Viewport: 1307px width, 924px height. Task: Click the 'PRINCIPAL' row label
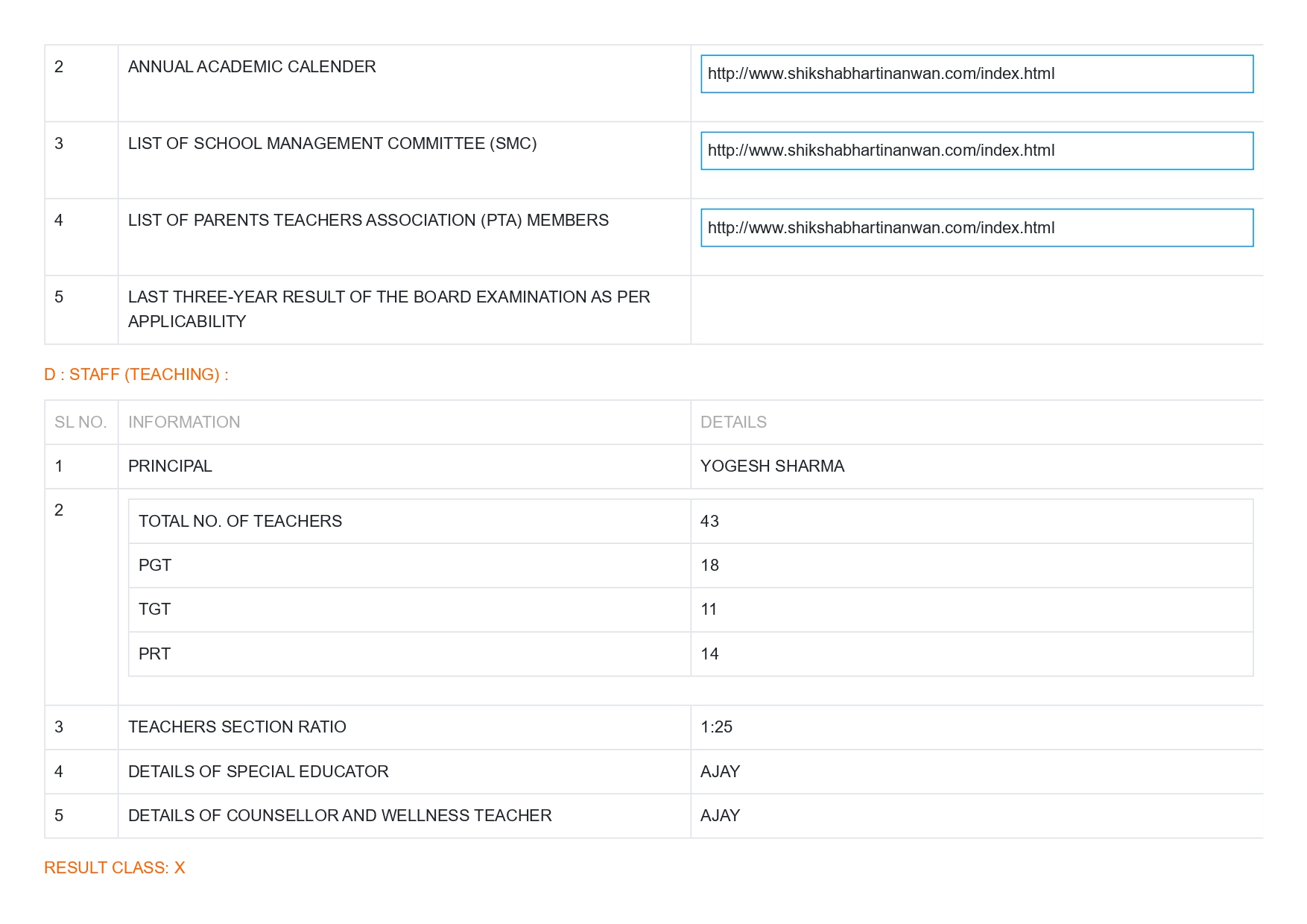pyautogui.click(x=170, y=466)
